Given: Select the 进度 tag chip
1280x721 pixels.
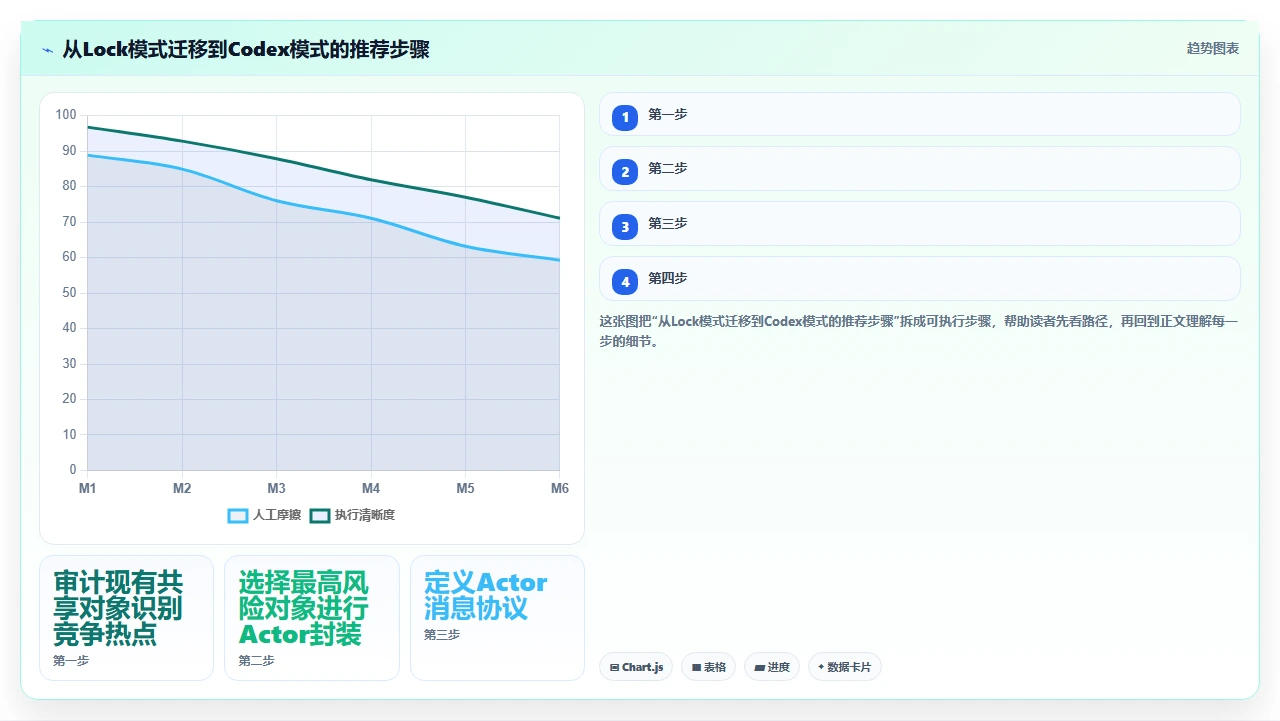Looking at the screenshot, I should 771,667.
